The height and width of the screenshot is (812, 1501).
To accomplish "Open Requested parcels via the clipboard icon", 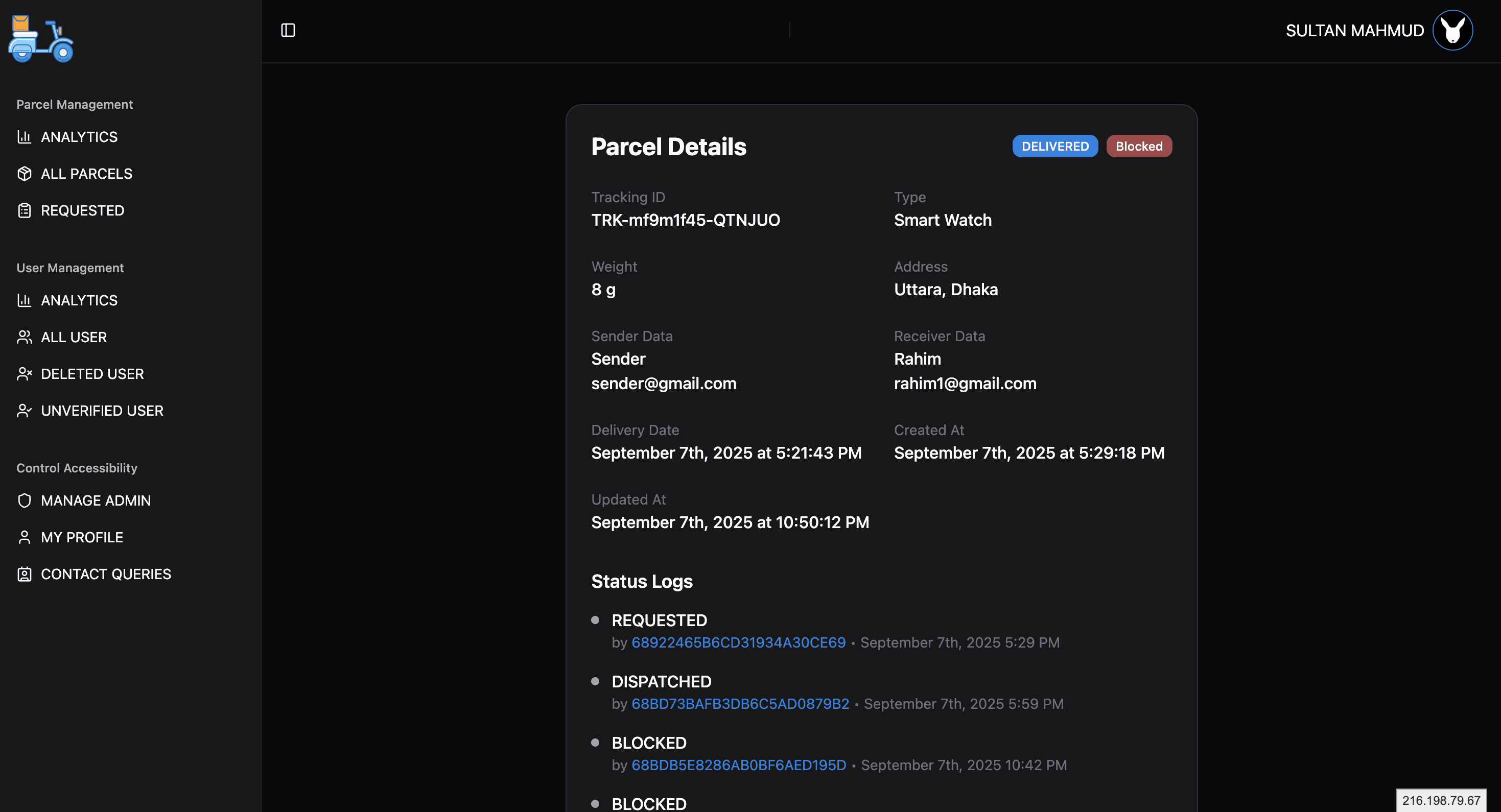I will 24,210.
